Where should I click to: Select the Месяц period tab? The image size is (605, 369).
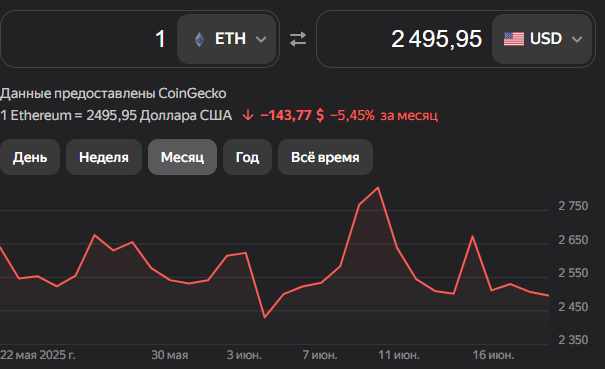(183, 157)
